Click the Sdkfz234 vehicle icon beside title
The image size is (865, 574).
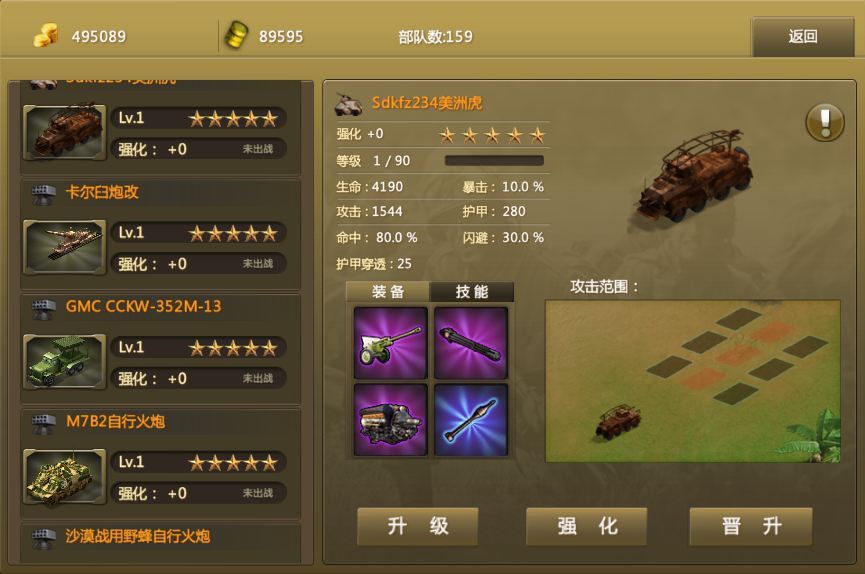349,104
